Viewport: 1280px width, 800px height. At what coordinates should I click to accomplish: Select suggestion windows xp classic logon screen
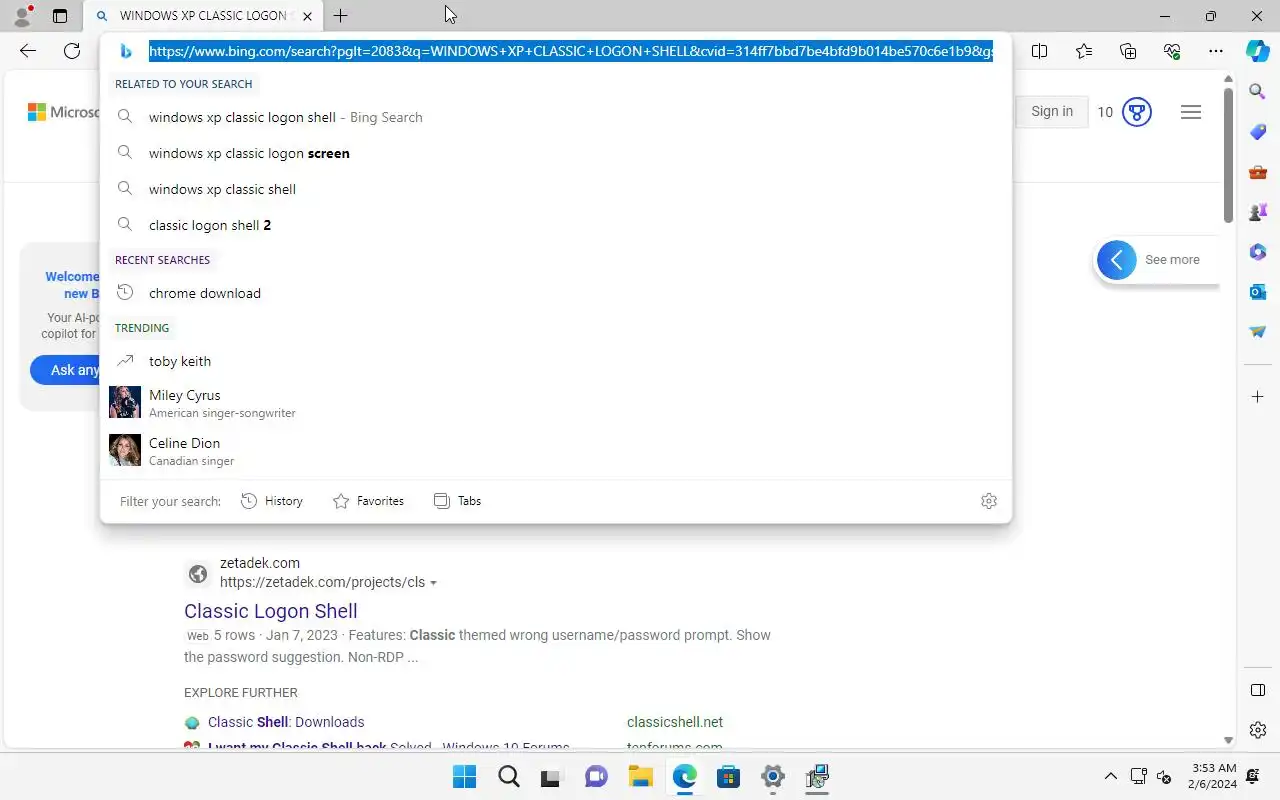(555, 153)
